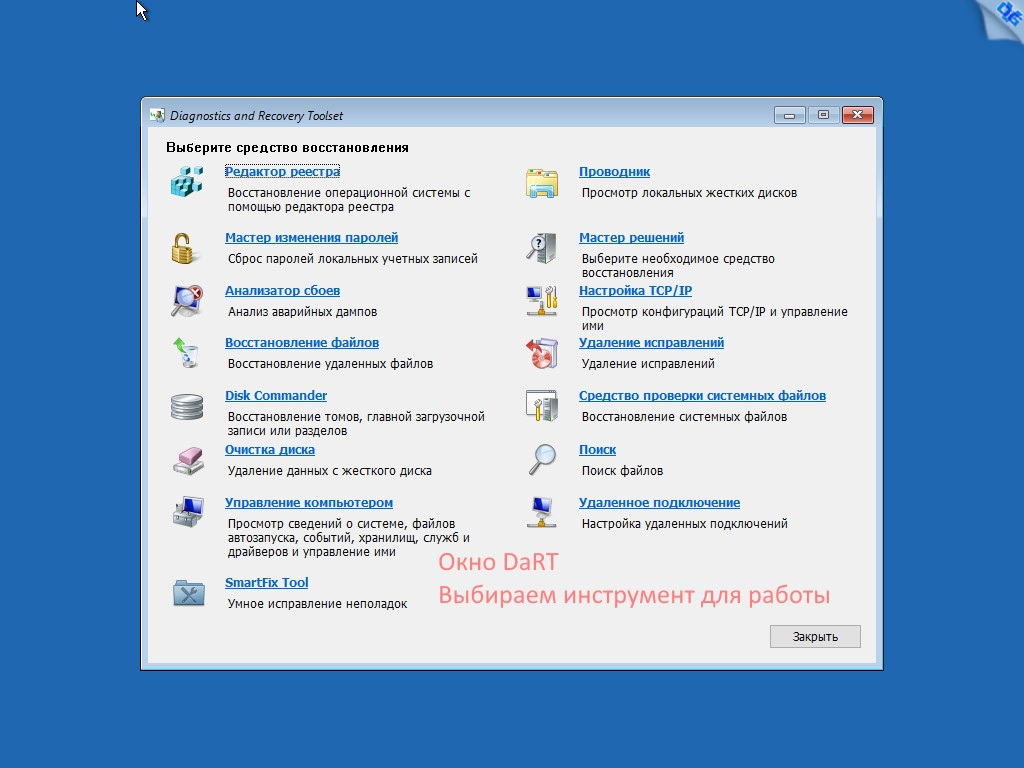Open Удаленное подключение link

click(659, 503)
